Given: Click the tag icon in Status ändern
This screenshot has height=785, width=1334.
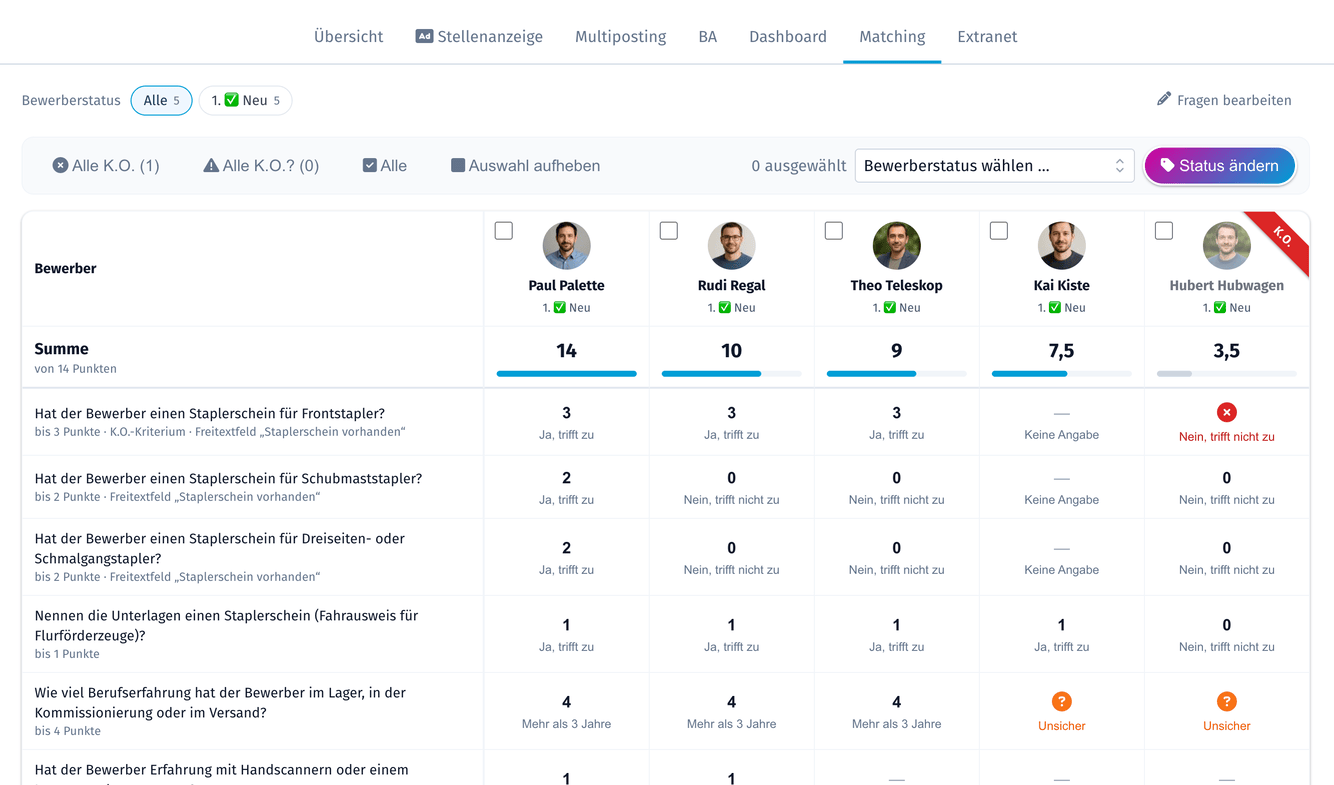Looking at the screenshot, I should point(1167,166).
